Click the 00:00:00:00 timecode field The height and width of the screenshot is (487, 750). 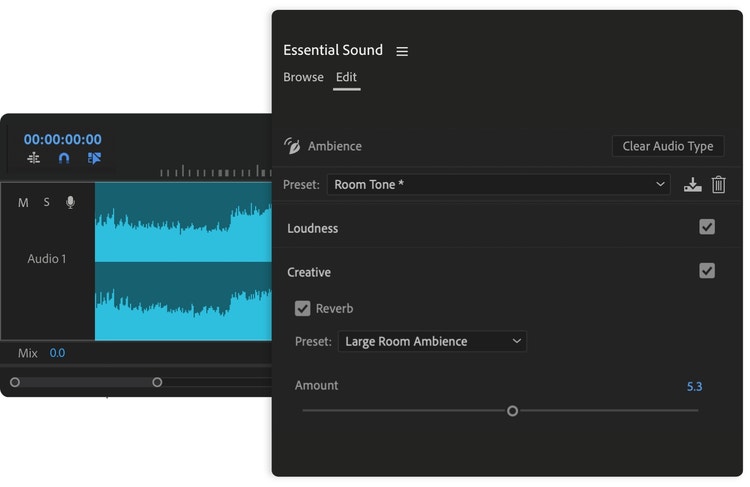[x=63, y=140]
